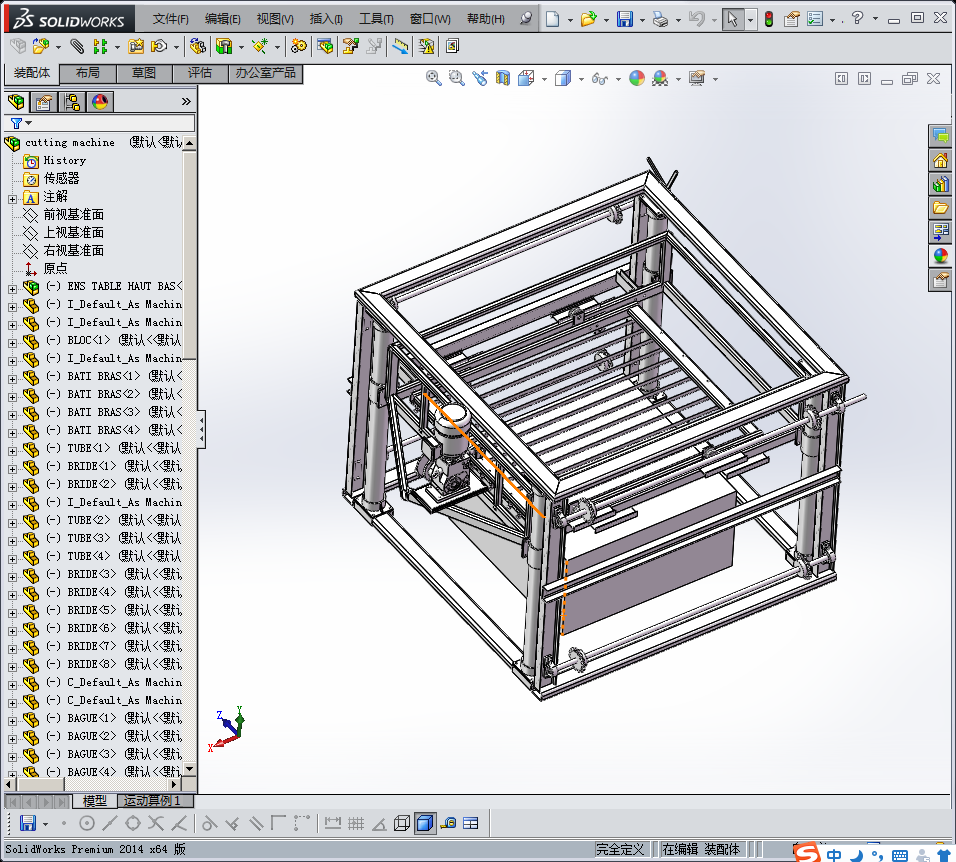The width and height of the screenshot is (956, 862).
Task: Toggle the grid icon in bottom toolbar
Action: pos(355,824)
